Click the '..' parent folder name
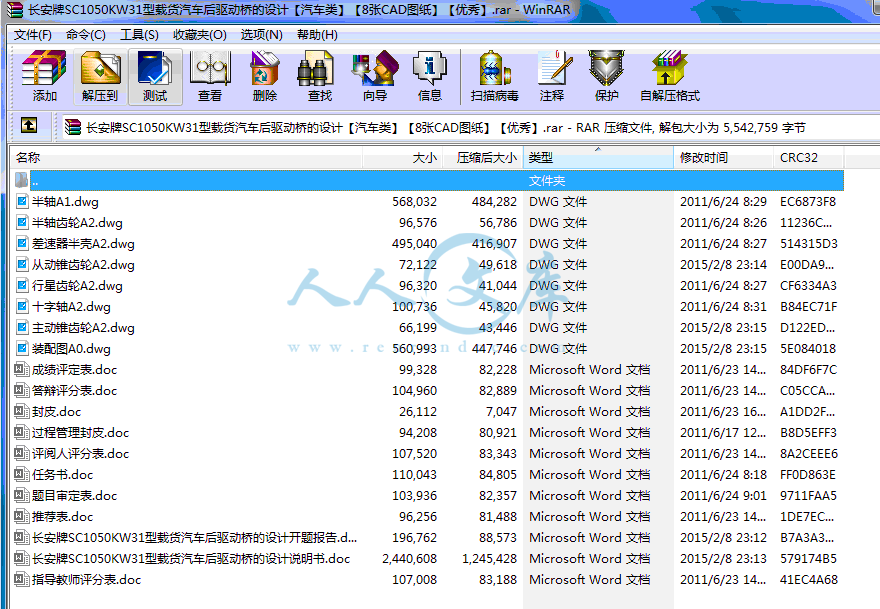Screen dimensions: 880x609 (35, 181)
